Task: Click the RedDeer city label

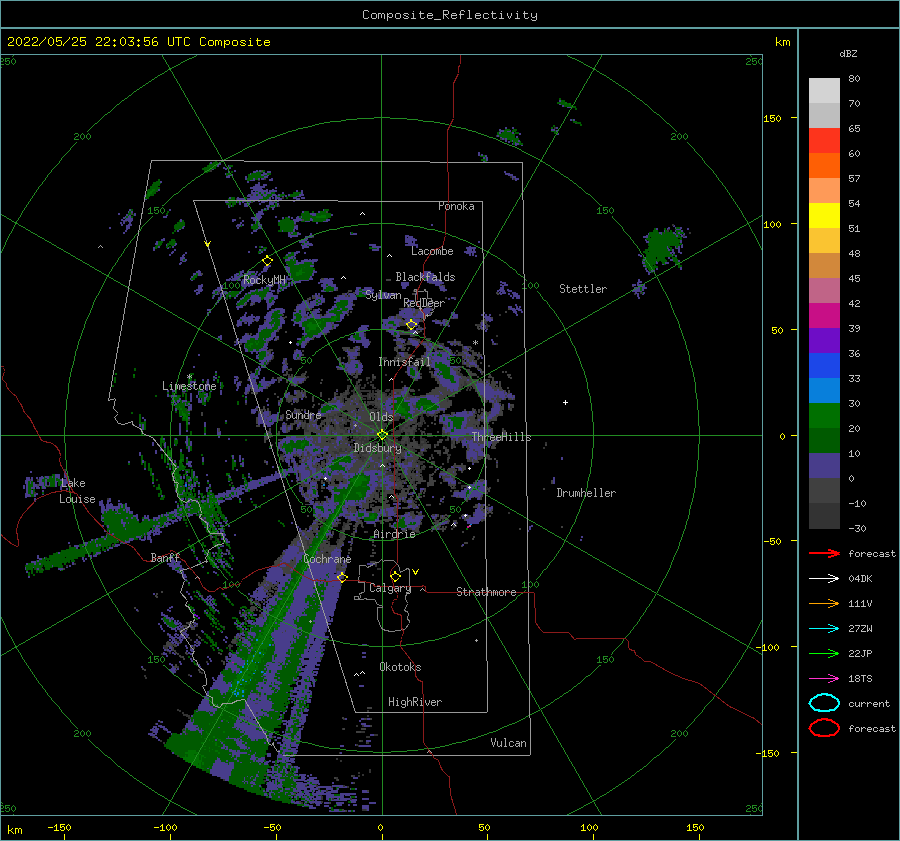Action: (x=424, y=303)
